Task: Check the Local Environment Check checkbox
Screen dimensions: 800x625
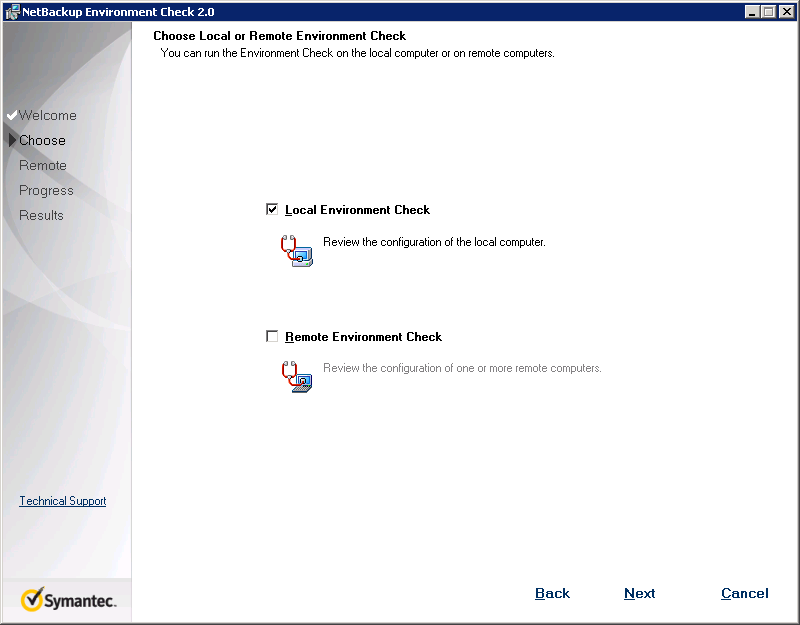Action: [272, 209]
